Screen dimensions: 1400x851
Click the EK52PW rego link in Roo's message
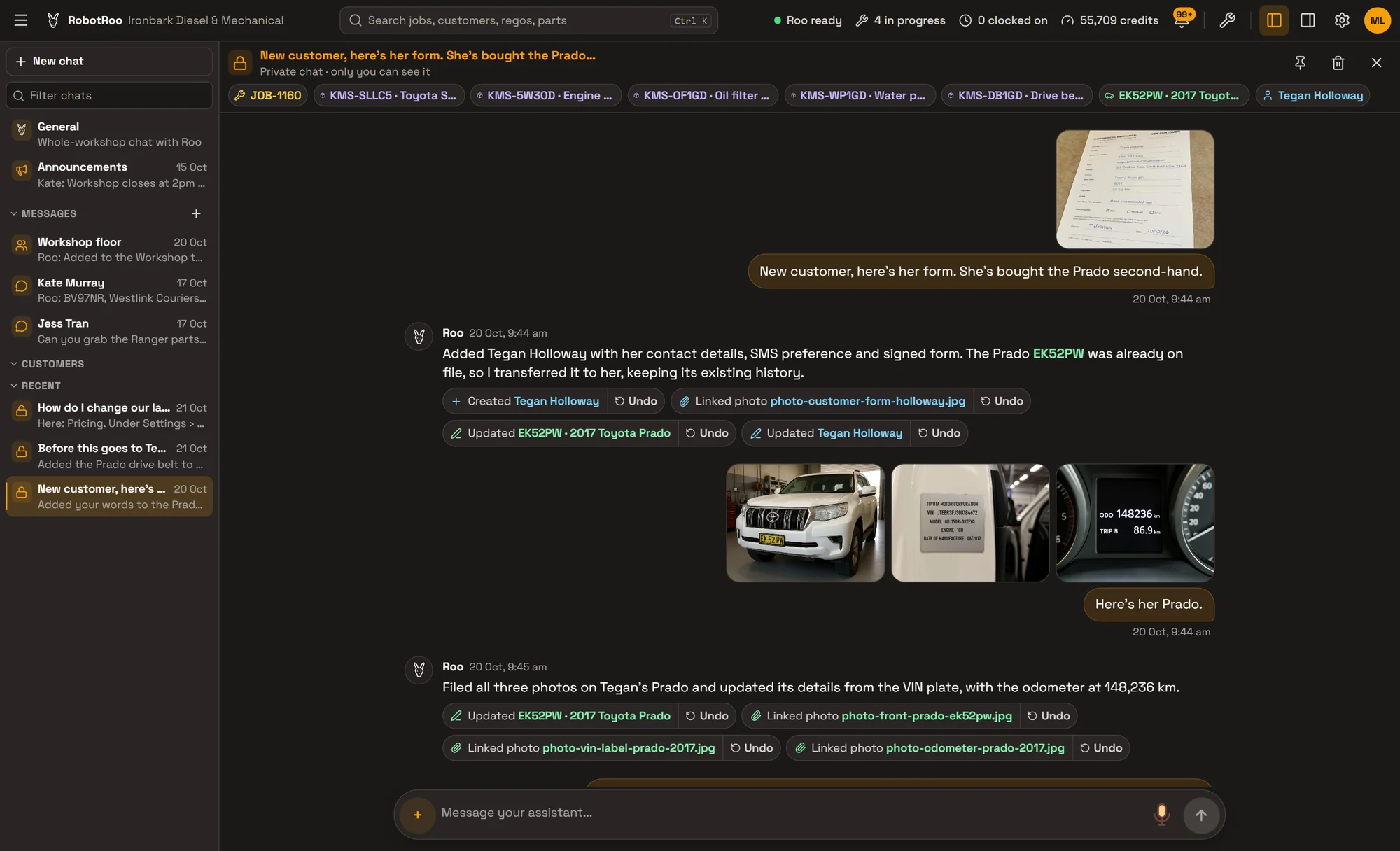pos(1058,353)
